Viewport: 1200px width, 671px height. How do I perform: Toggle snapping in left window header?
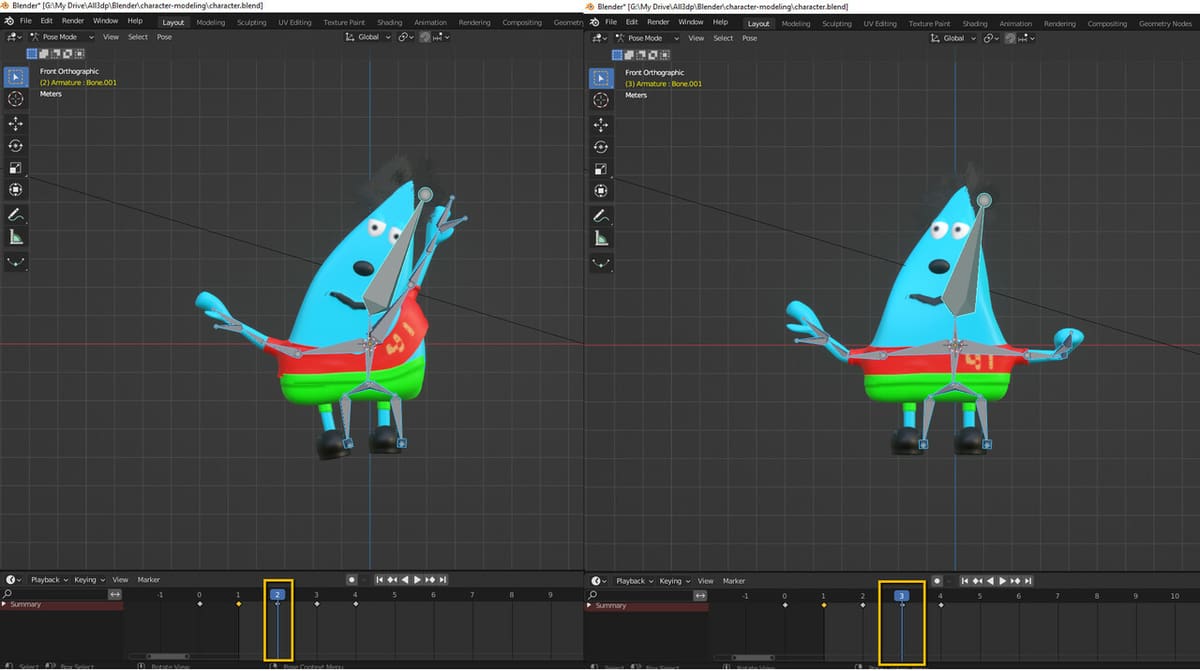point(425,37)
